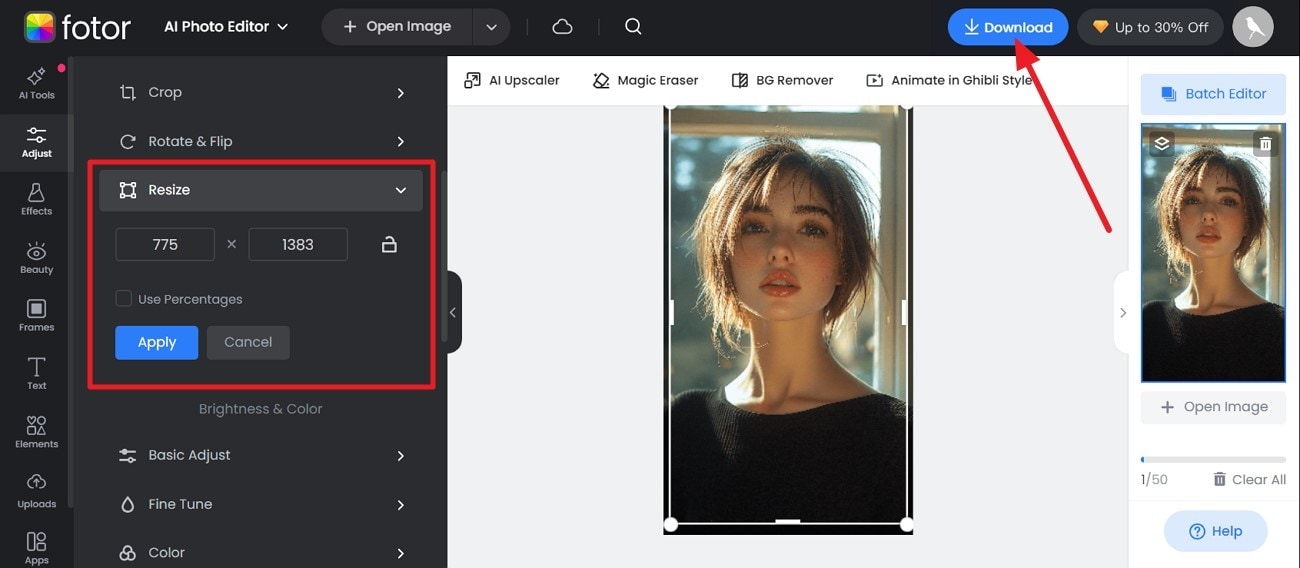Viewport: 1300px width, 568px height.
Task: Click the Open Image button in top bar
Action: 397,27
